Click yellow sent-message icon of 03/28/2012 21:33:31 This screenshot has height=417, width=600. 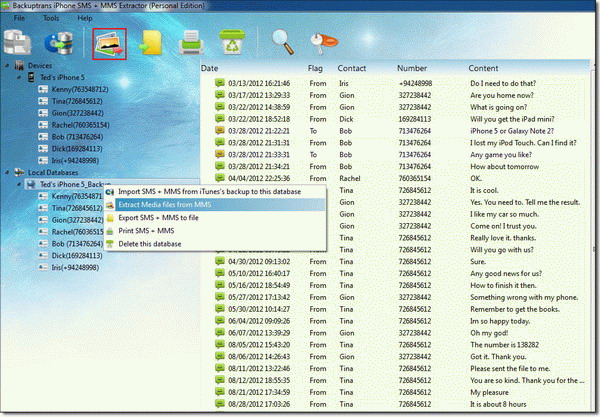pos(219,154)
